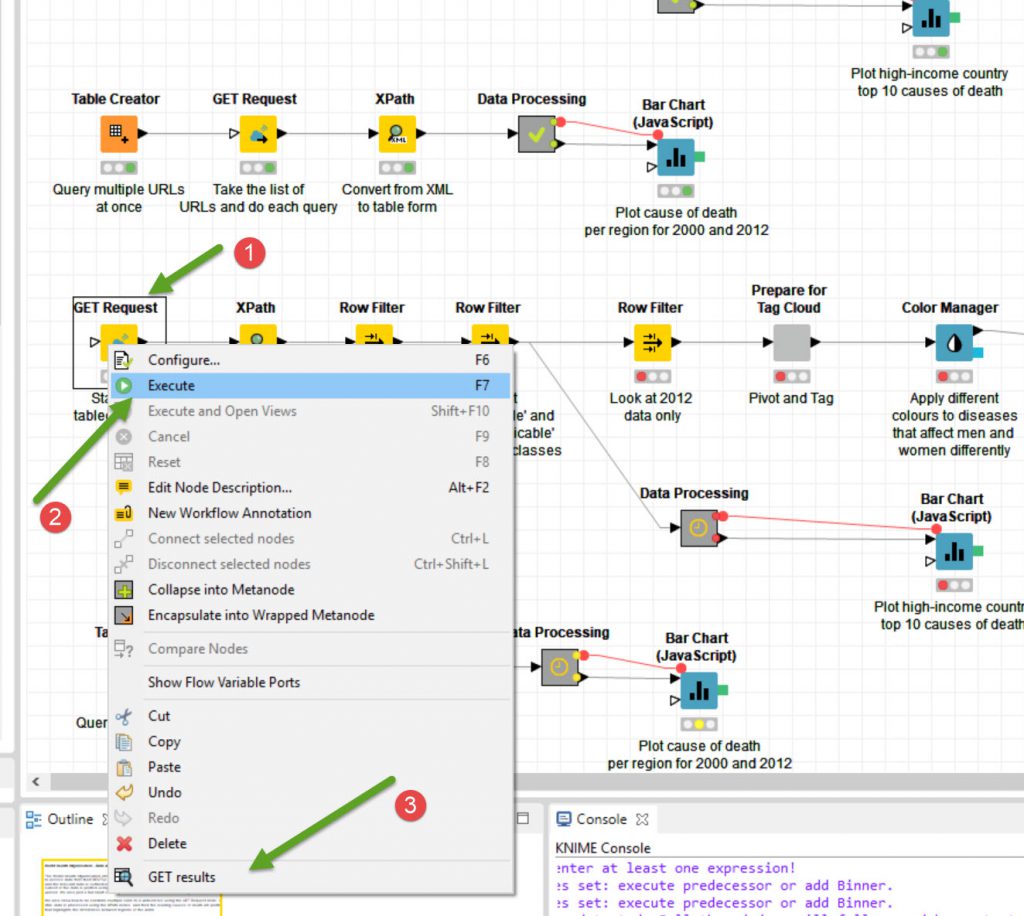Image resolution: width=1024 pixels, height=916 pixels.
Task: Click the Table Creator node icon
Action: pos(118,133)
